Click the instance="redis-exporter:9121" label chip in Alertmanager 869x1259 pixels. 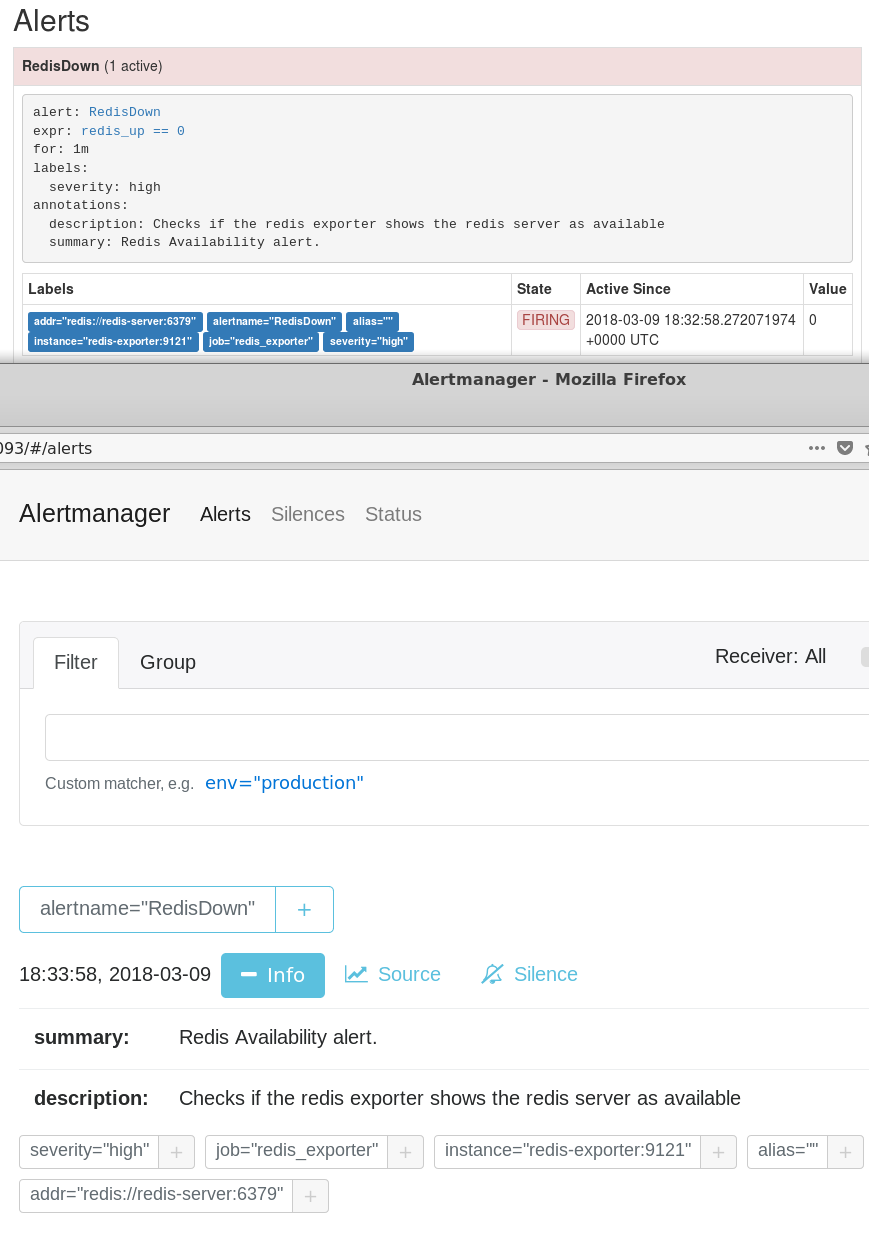pyautogui.click(x=568, y=1152)
